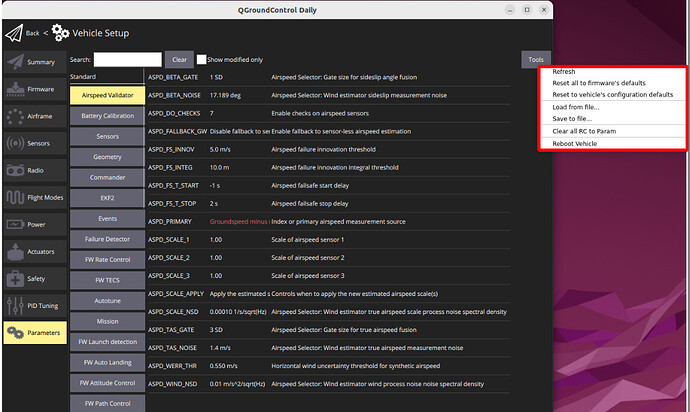Open the Airspeed Validator parameter group
This screenshot has width=690, height=412.
pos(107,95)
